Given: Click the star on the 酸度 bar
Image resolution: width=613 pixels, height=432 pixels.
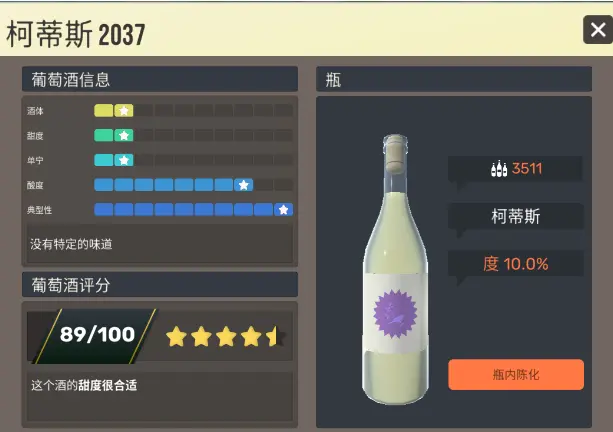Looking at the screenshot, I should [x=244, y=185].
